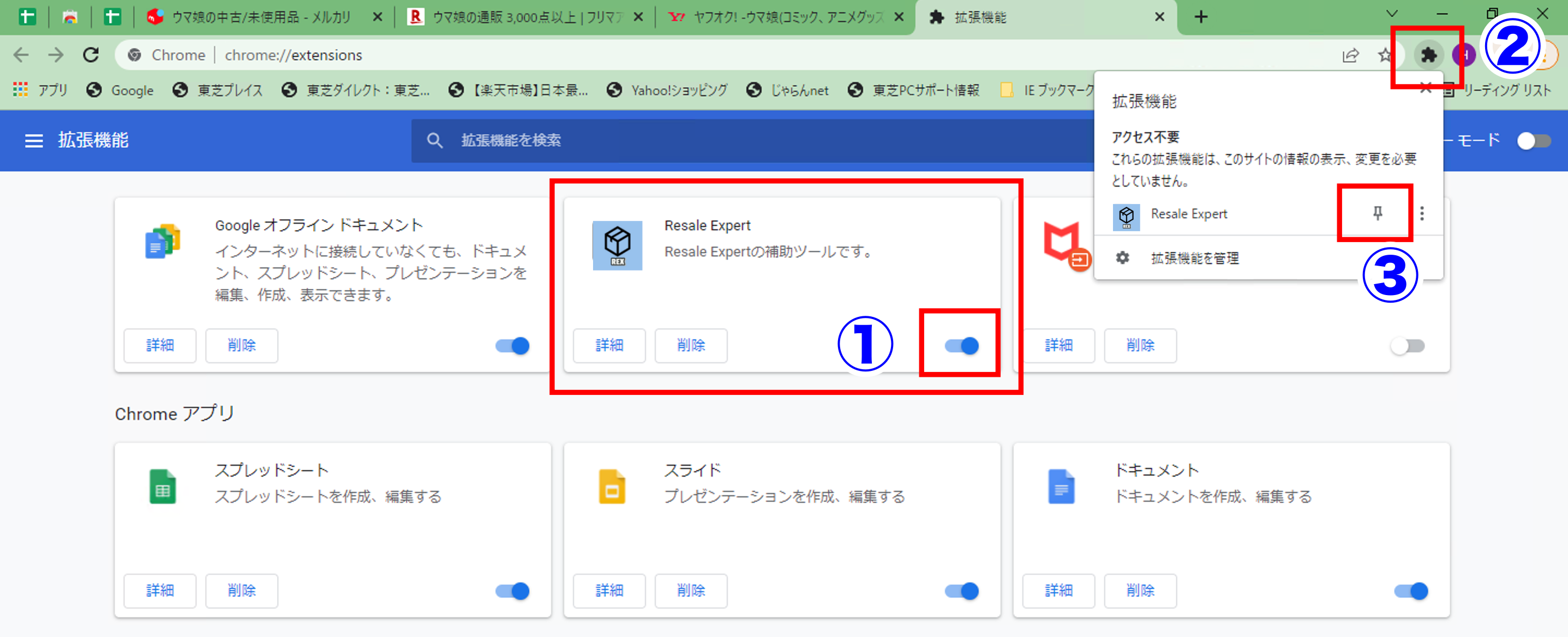Click 削除 for ドキュメント app

click(1140, 591)
